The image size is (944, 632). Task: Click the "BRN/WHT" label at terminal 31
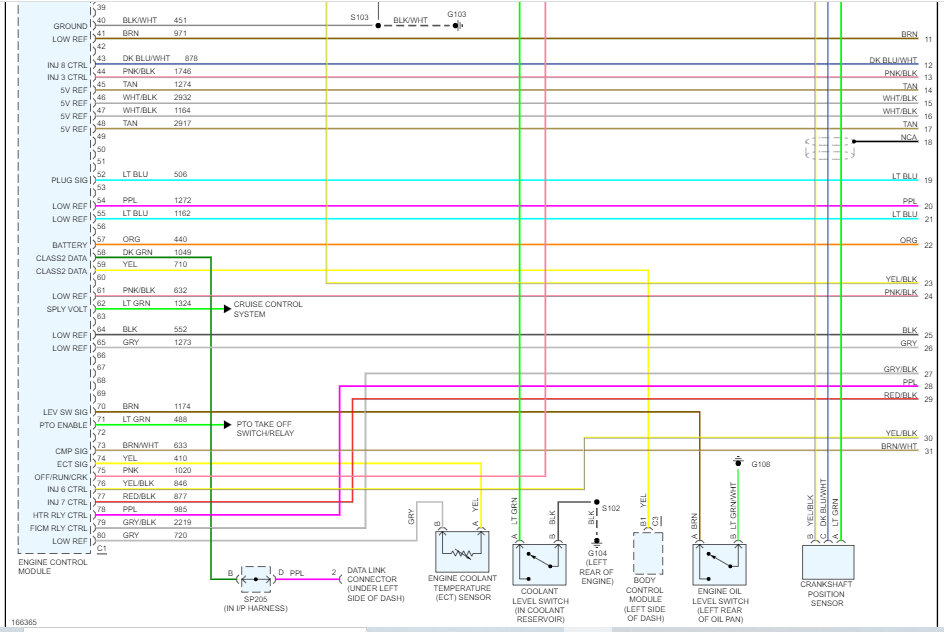[899, 447]
